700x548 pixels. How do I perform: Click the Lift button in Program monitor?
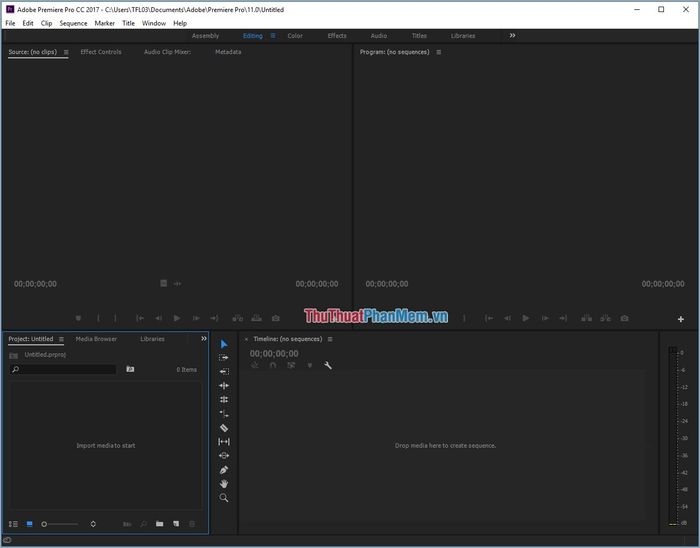point(586,318)
